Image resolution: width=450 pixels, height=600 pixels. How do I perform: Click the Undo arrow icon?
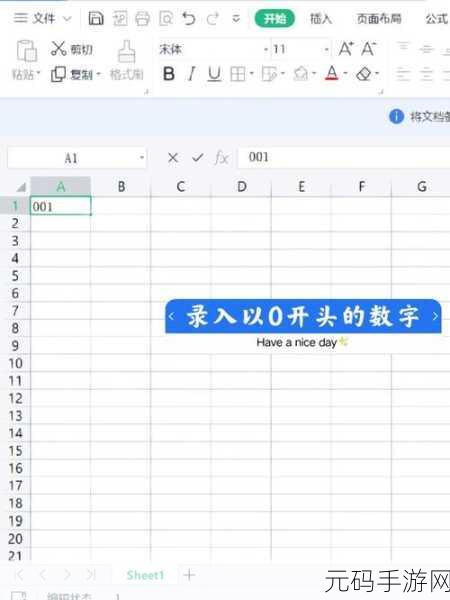coord(189,18)
